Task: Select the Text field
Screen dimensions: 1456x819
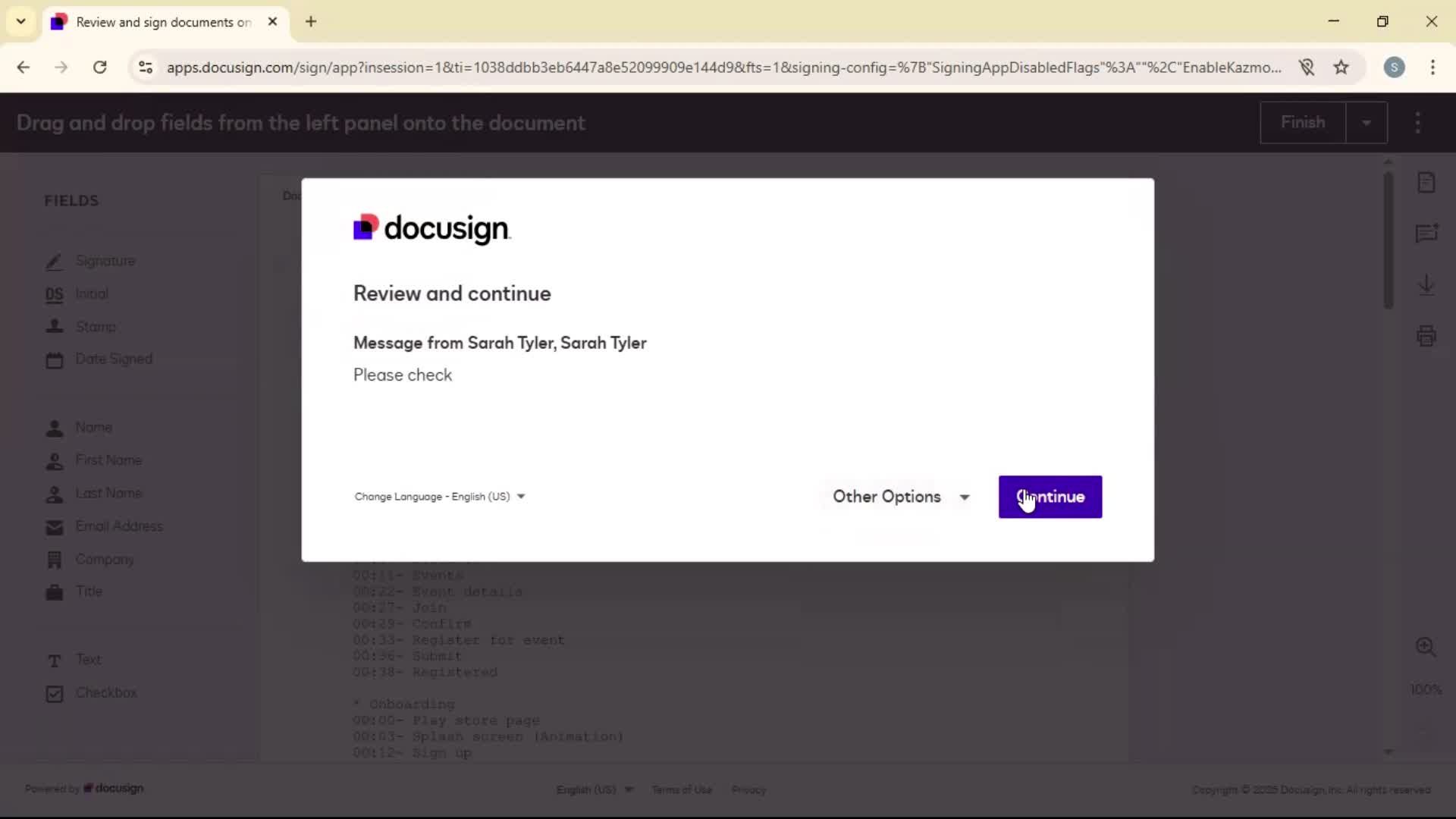Action: tap(74, 661)
